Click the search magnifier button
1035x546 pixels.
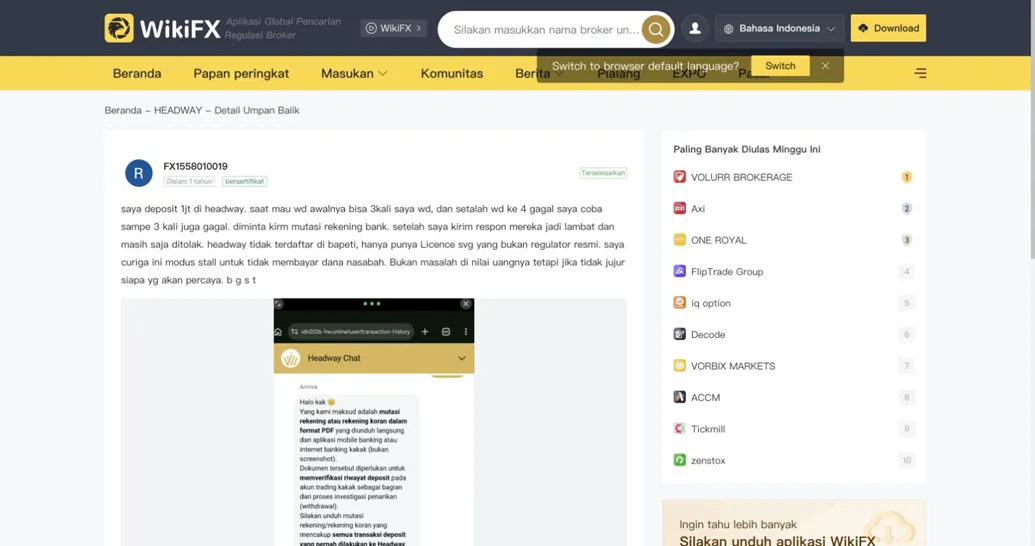pyautogui.click(x=655, y=29)
